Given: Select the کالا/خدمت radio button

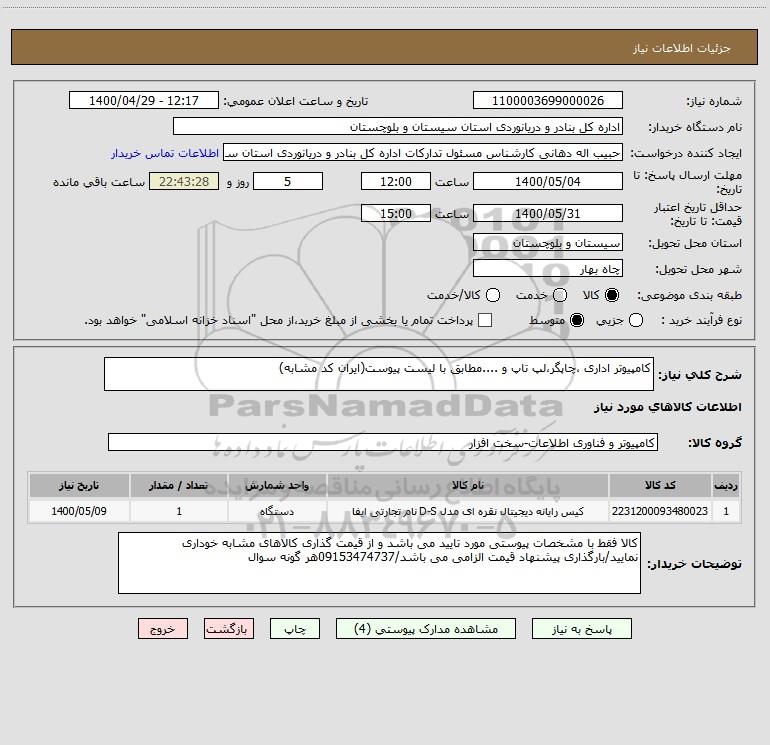Looking at the screenshot, I should pyautogui.click(x=493, y=295).
